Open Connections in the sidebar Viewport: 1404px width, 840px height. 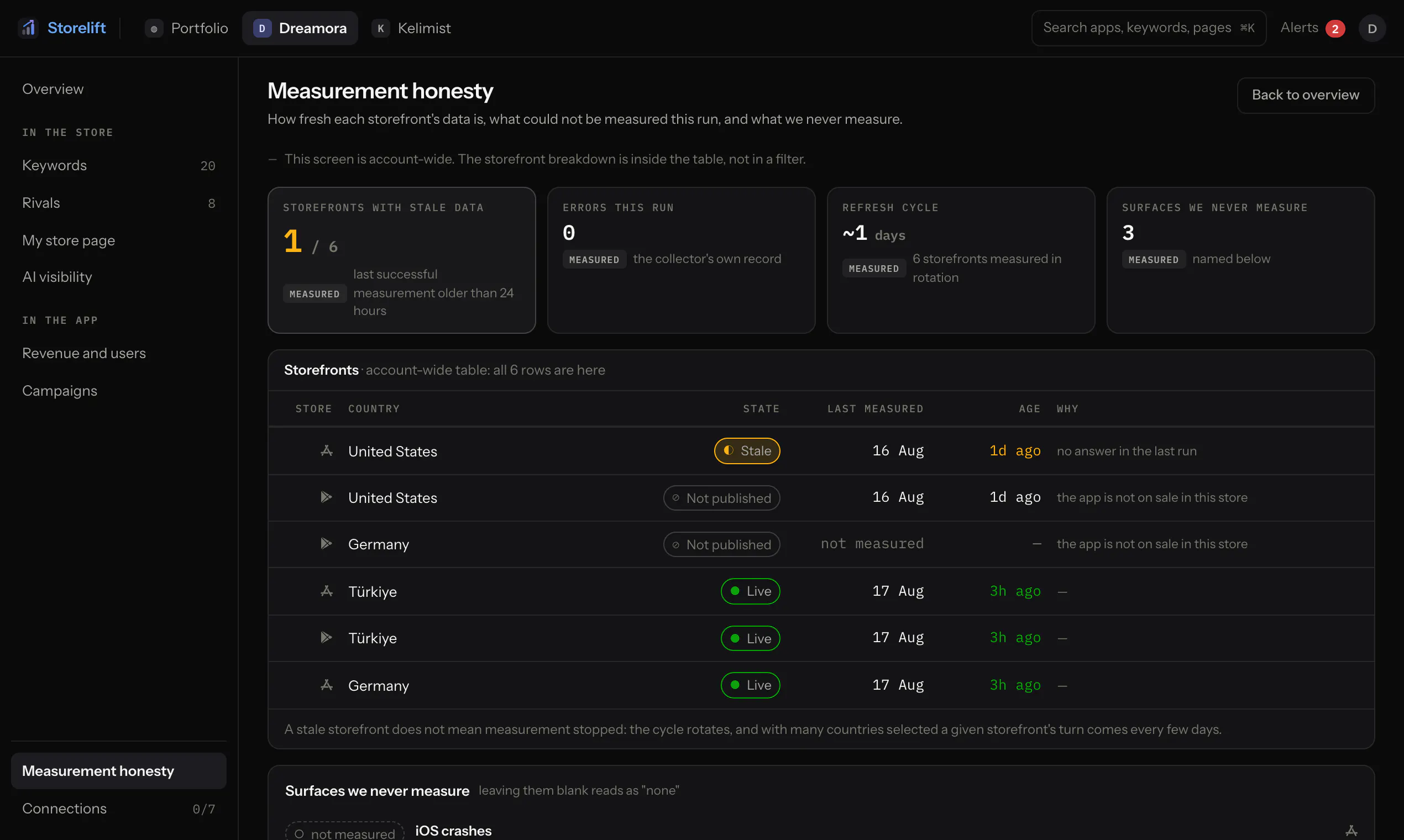(119, 809)
